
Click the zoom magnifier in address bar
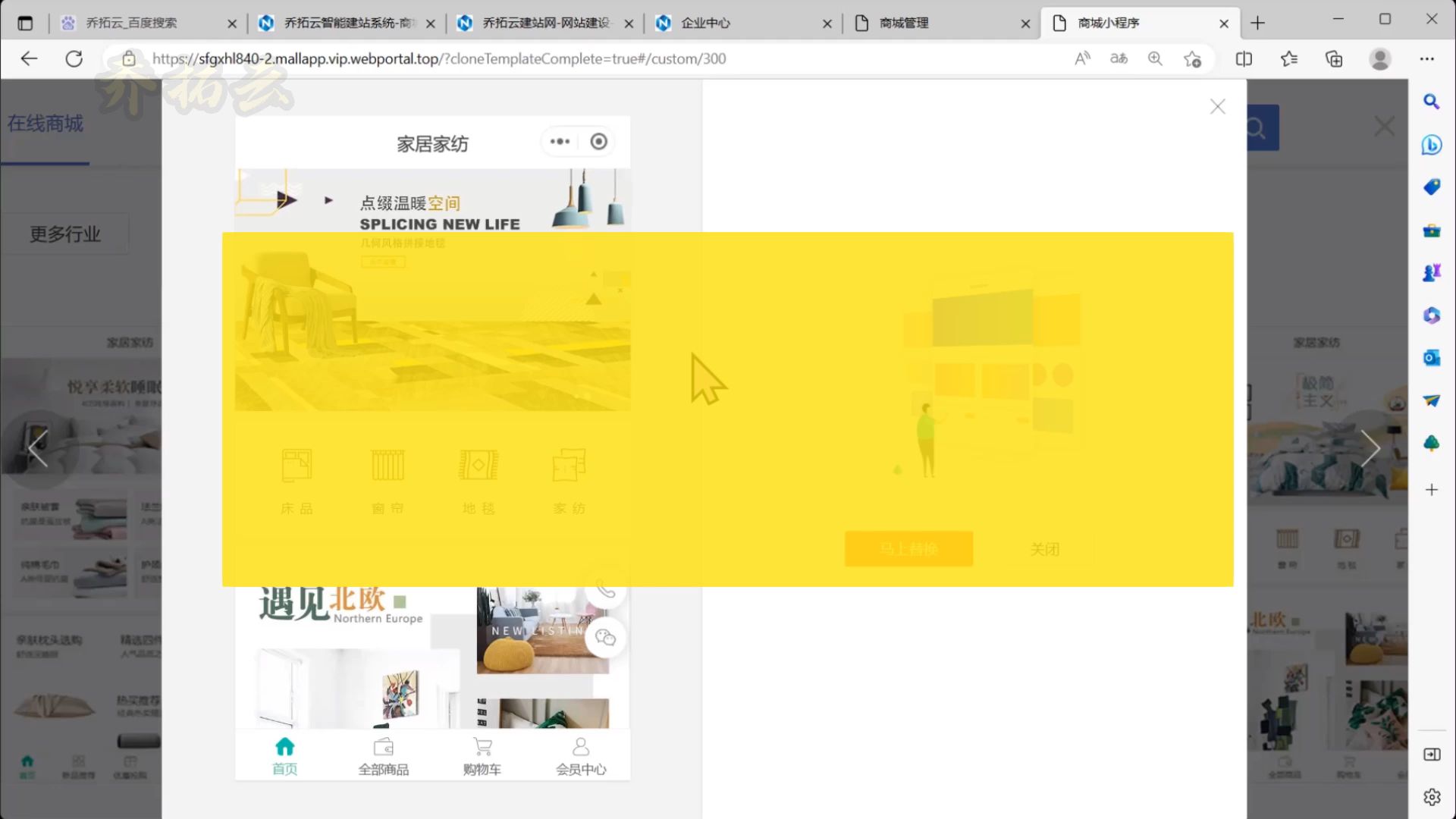(x=1155, y=58)
